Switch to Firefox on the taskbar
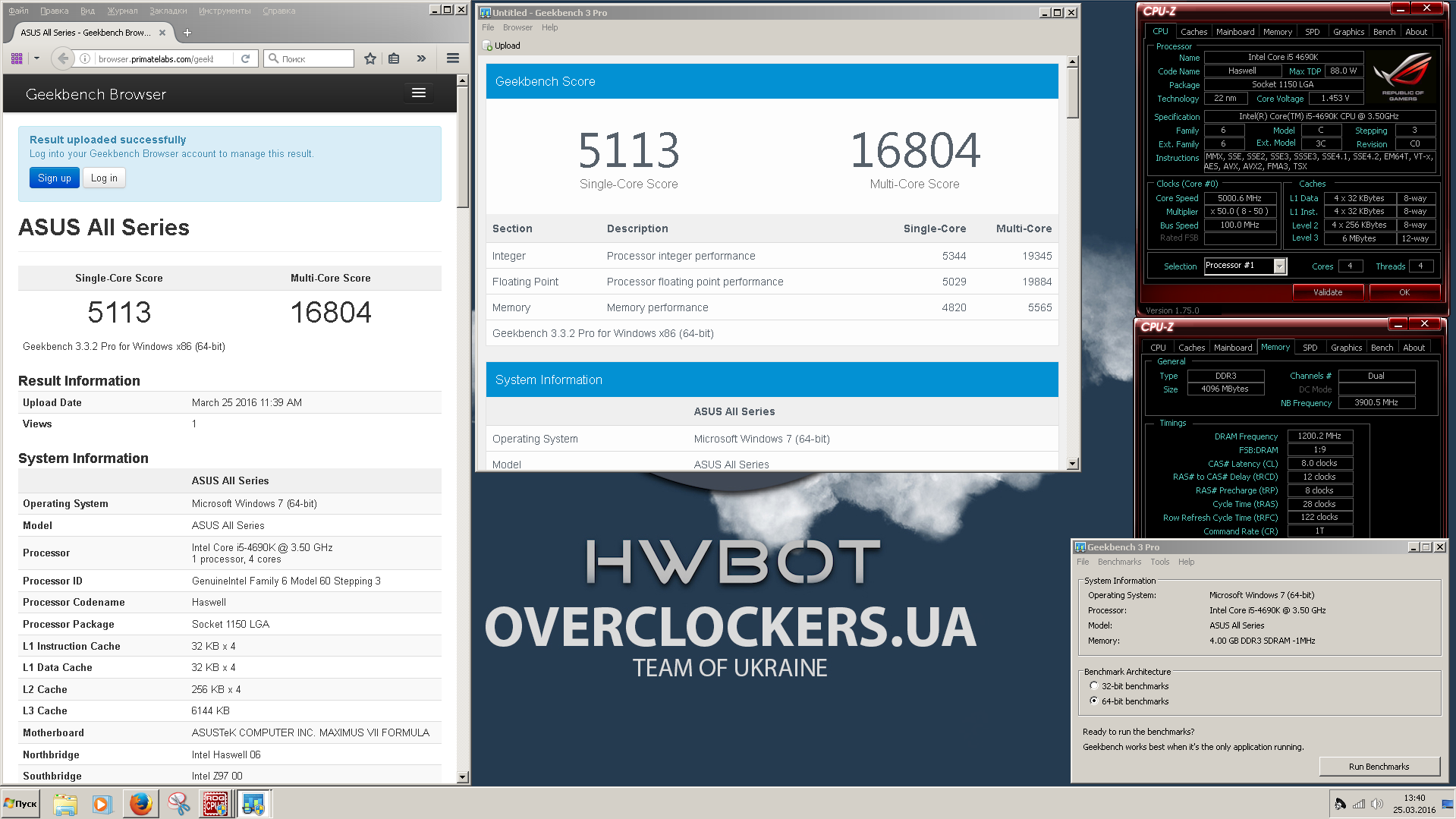 tap(140, 804)
